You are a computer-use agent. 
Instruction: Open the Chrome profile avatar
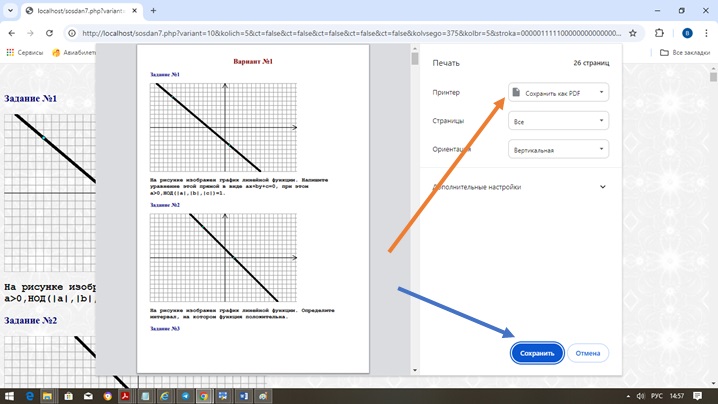click(687, 32)
